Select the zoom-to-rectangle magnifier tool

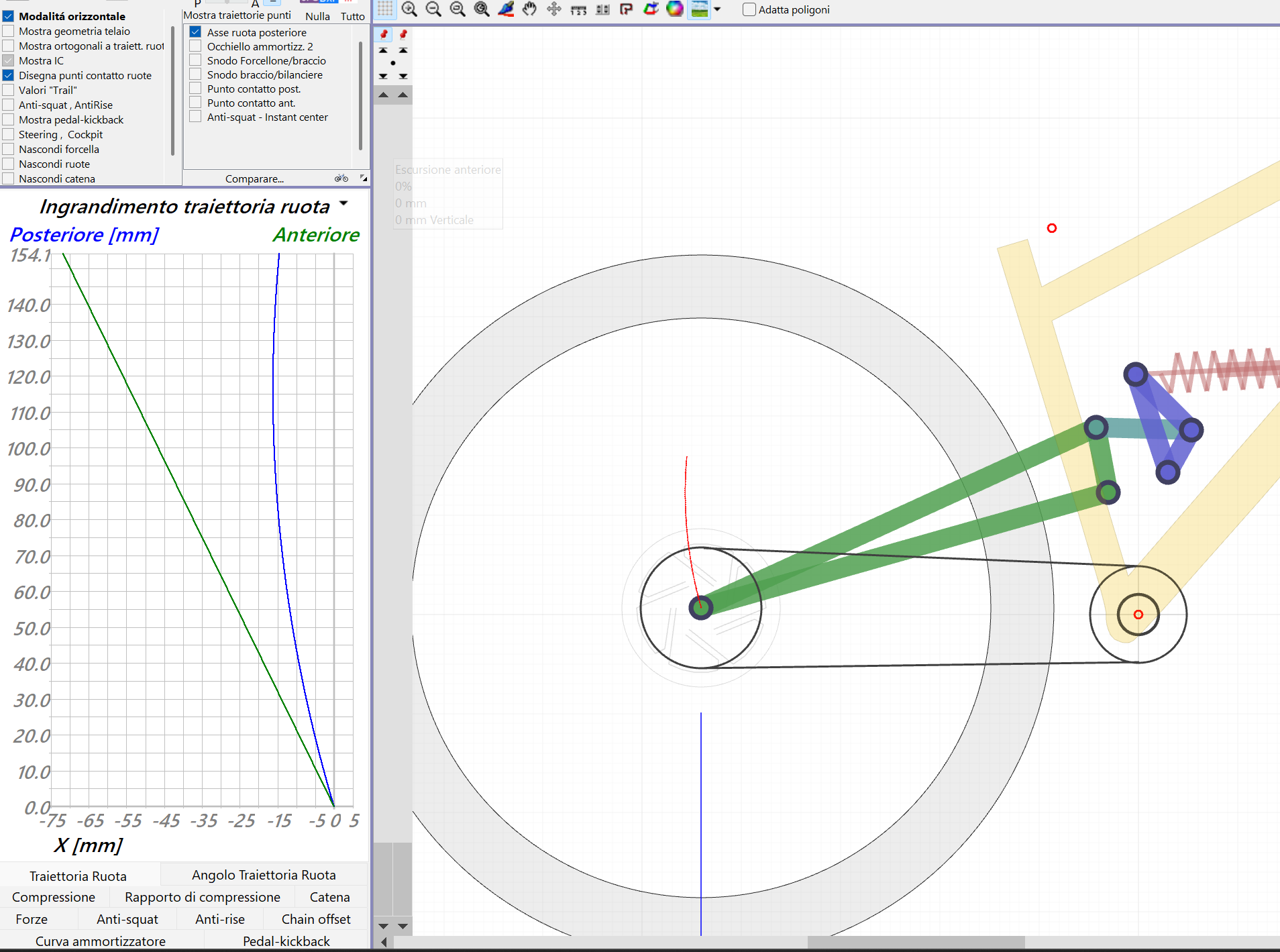(x=458, y=9)
